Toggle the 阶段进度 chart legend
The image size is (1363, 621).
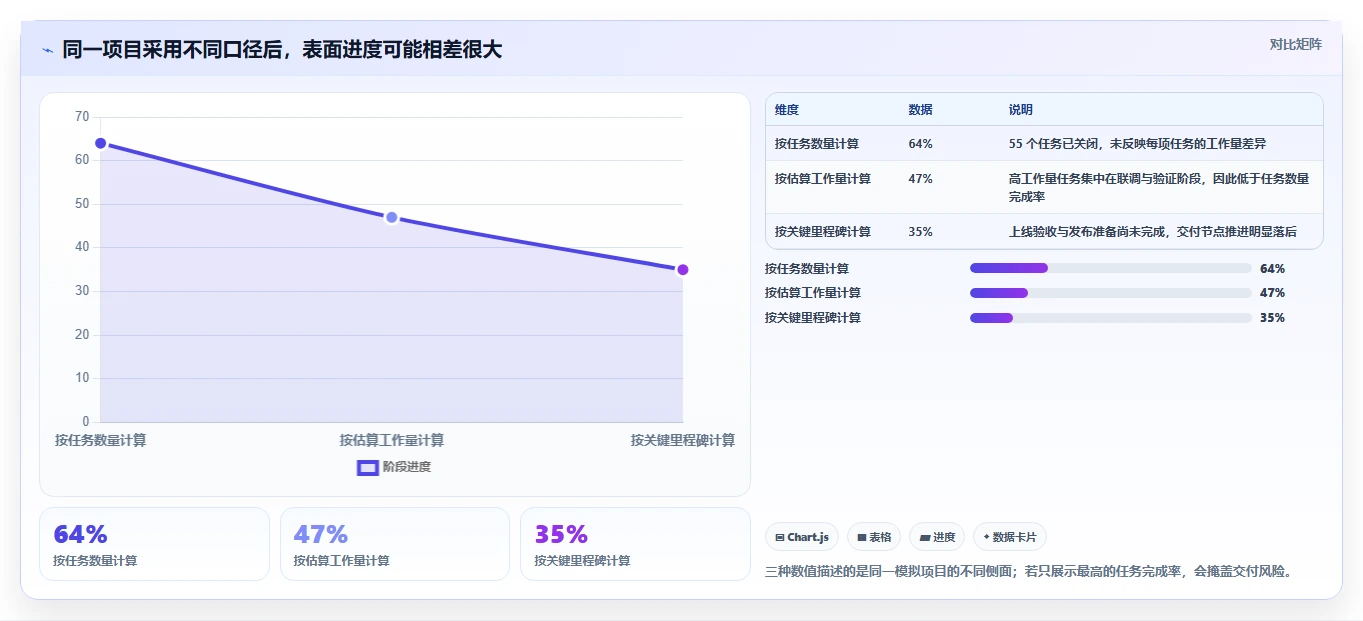[x=394, y=467]
